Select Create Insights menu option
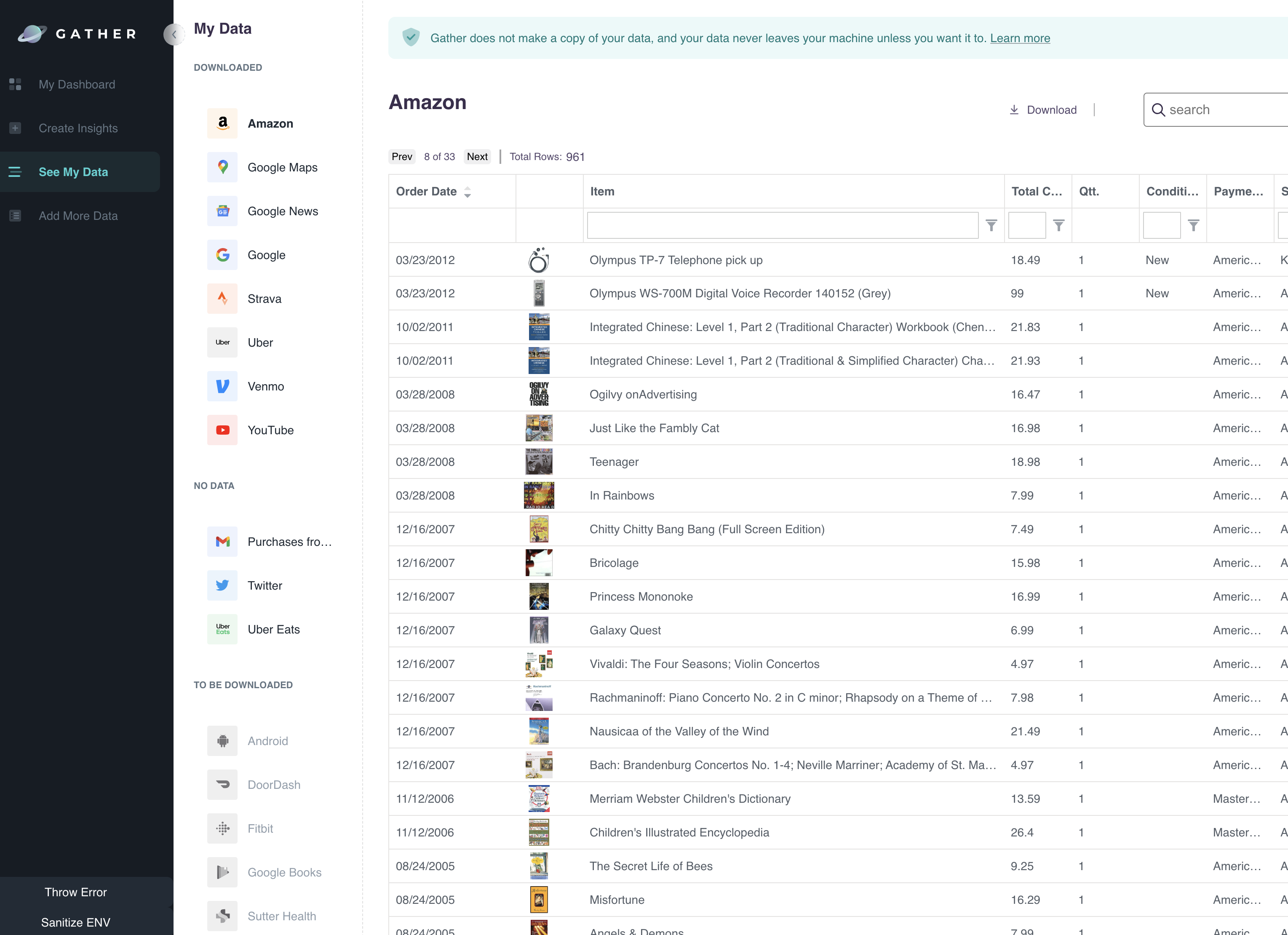 pos(78,128)
